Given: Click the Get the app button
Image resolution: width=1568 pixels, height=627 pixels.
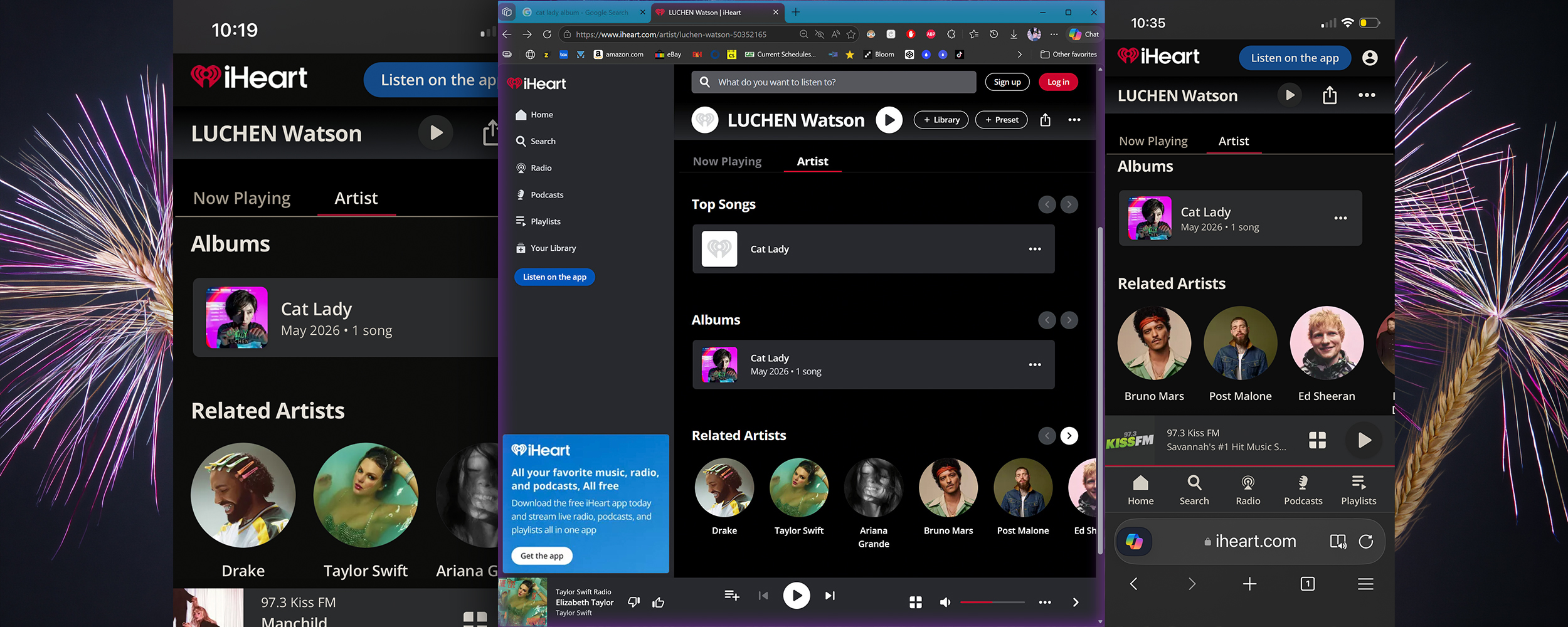Looking at the screenshot, I should [x=542, y=556].
